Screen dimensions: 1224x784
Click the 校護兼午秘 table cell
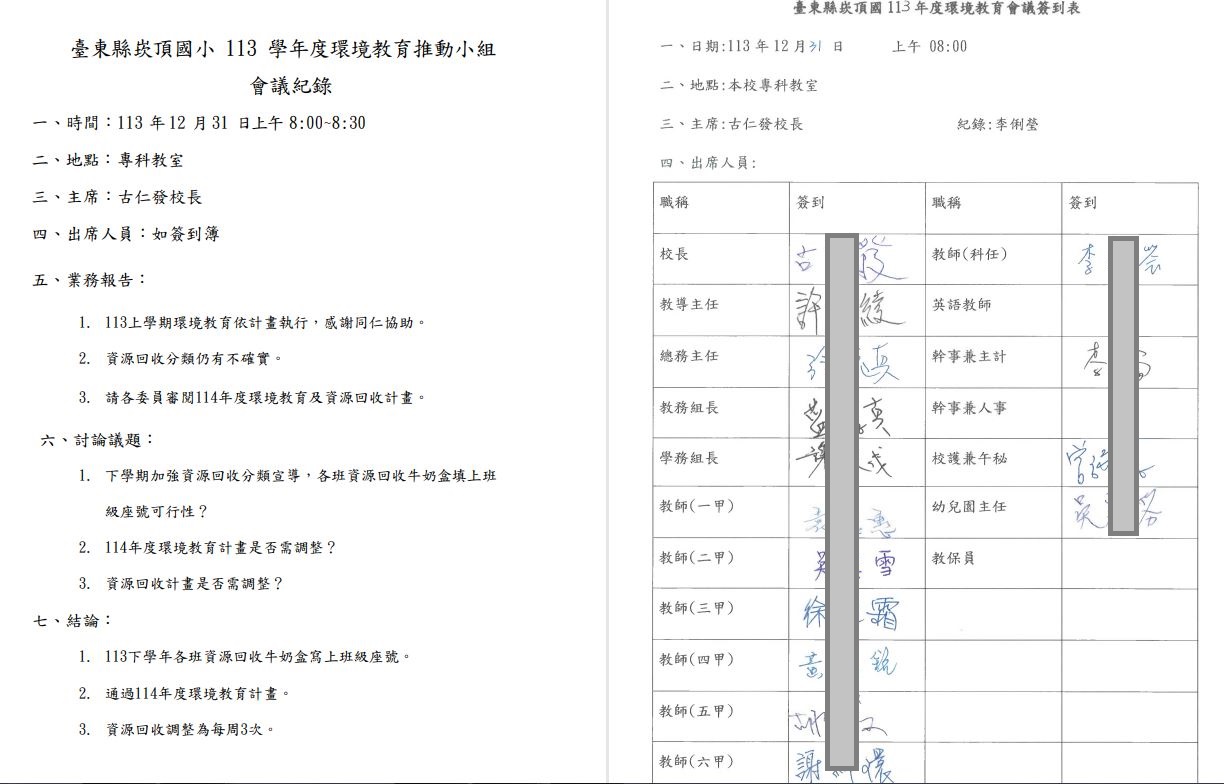[x=969, y=458]
